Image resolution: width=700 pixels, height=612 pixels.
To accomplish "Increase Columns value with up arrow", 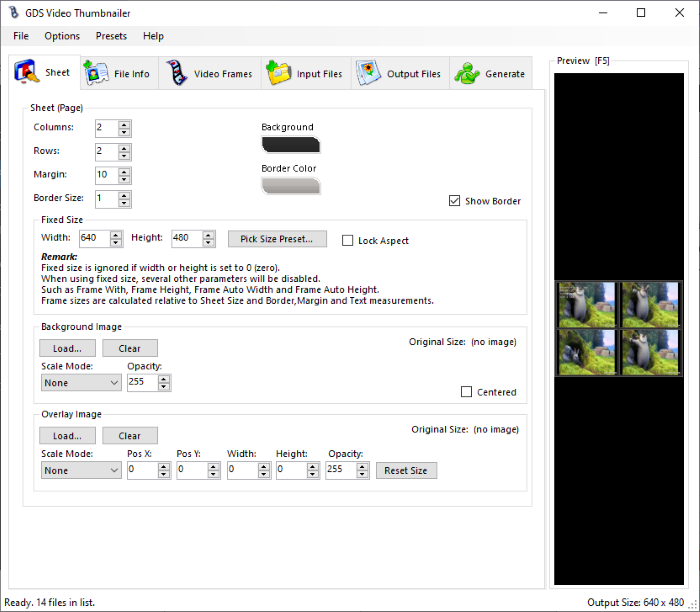I will pos(125,125).
